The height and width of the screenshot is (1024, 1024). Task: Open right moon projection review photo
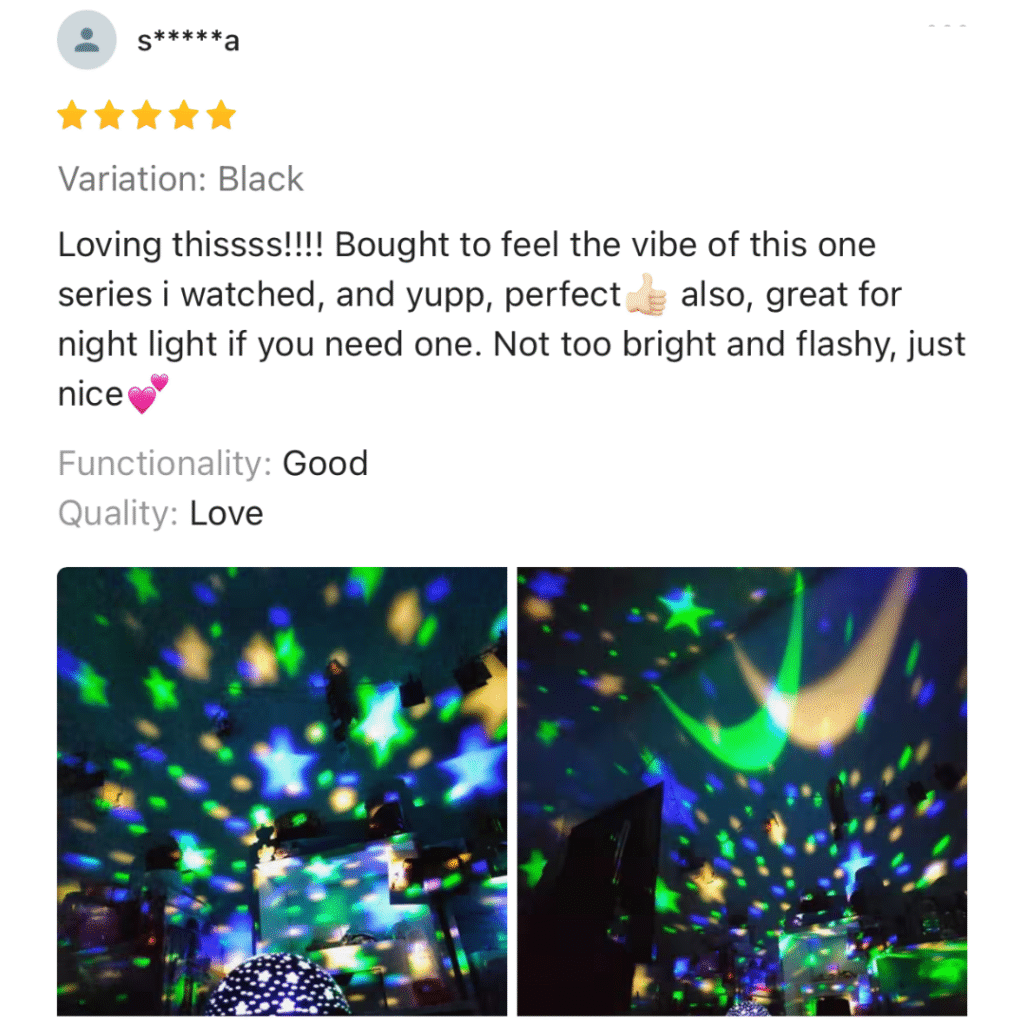pos(742,792)
